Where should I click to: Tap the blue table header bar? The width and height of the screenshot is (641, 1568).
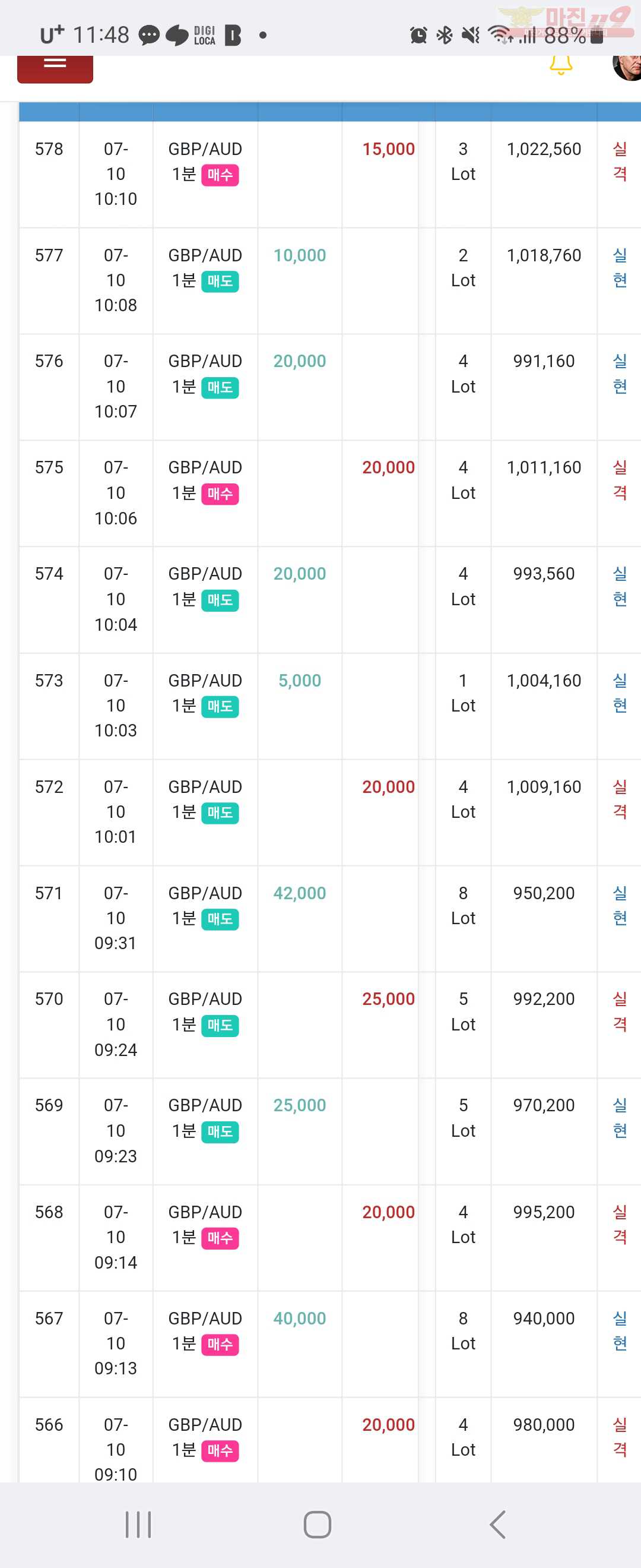pos(329,112)
